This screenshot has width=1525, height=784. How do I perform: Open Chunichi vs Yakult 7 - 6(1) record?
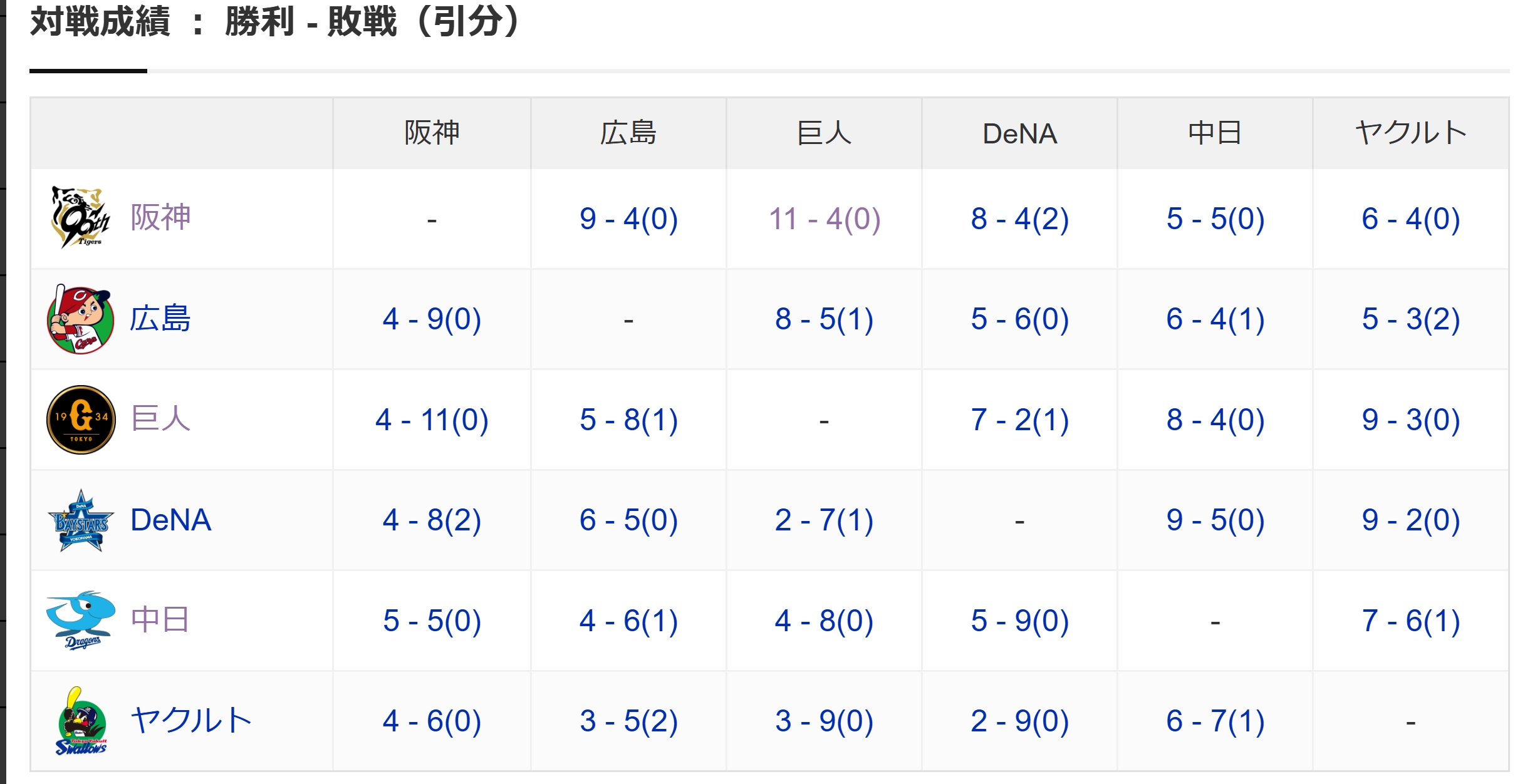(x=1411, y=621)
